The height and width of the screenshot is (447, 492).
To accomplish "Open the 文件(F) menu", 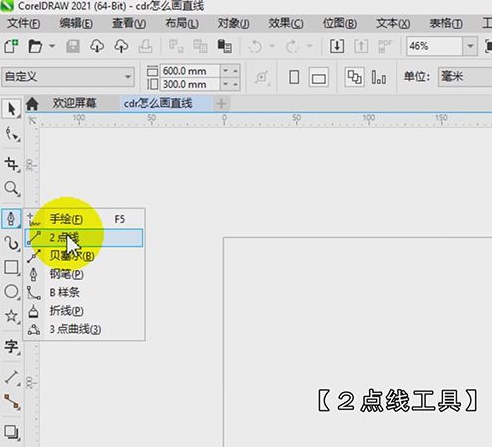I will click(x=24, y=23).
